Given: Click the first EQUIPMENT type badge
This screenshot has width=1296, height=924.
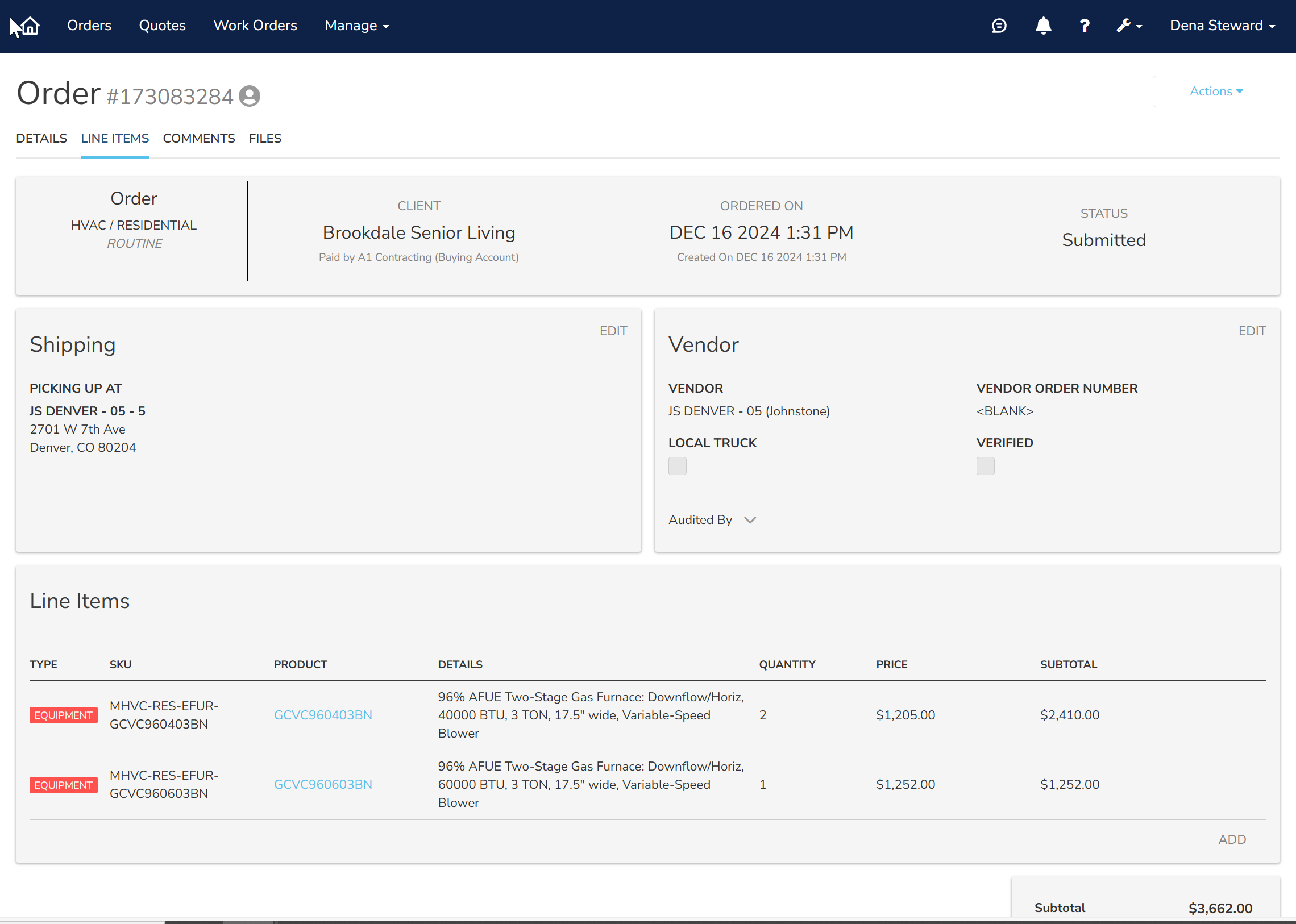Looking at the screenshot, I should tap(63, 715).
